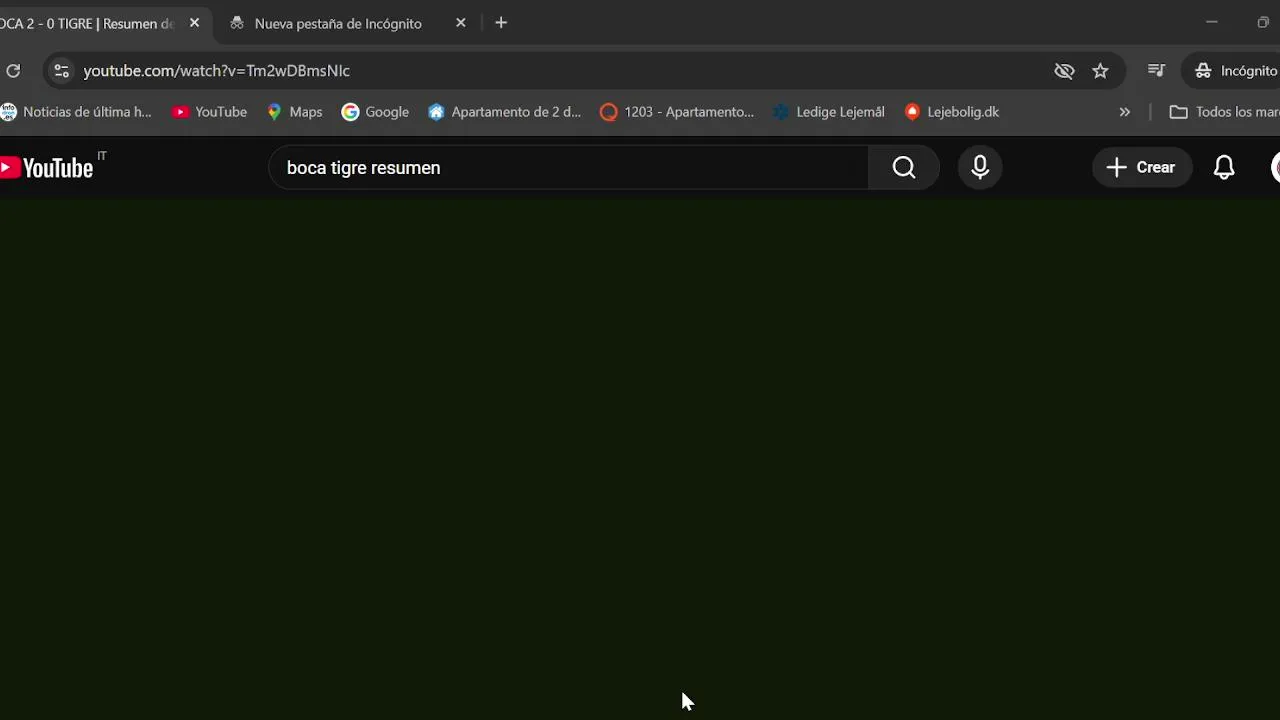Start voice search with microphone icon
Viewport: 1280px width, 720px height.
[x=980, y=168]
